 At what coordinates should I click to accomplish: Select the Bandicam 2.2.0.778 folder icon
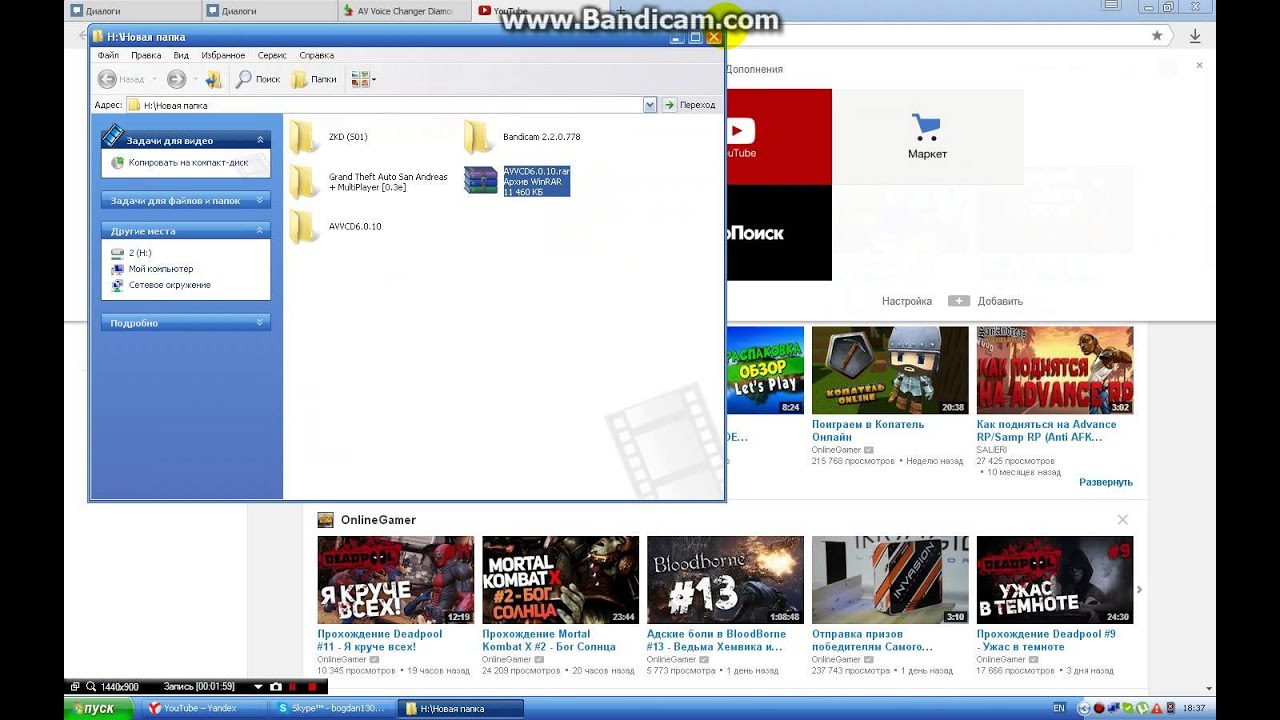pyautogui.click(x=479, y=137)
